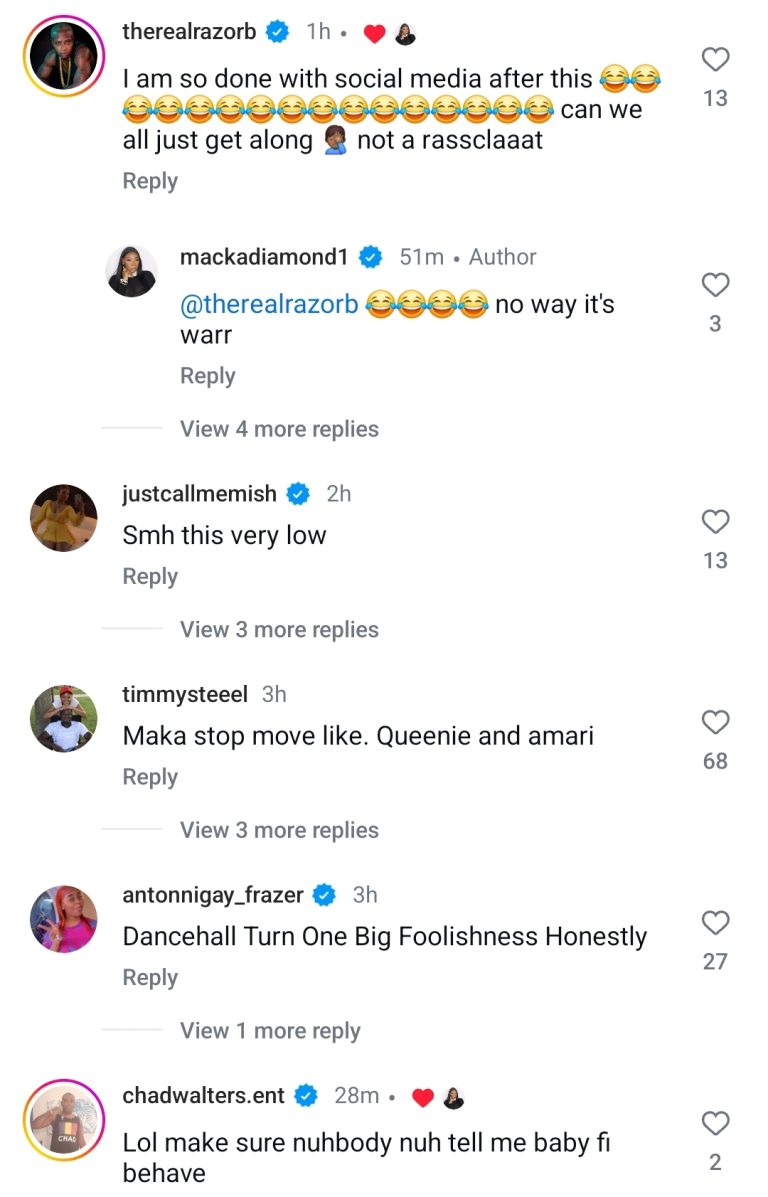768x1197 pixels.
Task: Tap justcallmemish's yellow profile photo
Action: [63, 517]
